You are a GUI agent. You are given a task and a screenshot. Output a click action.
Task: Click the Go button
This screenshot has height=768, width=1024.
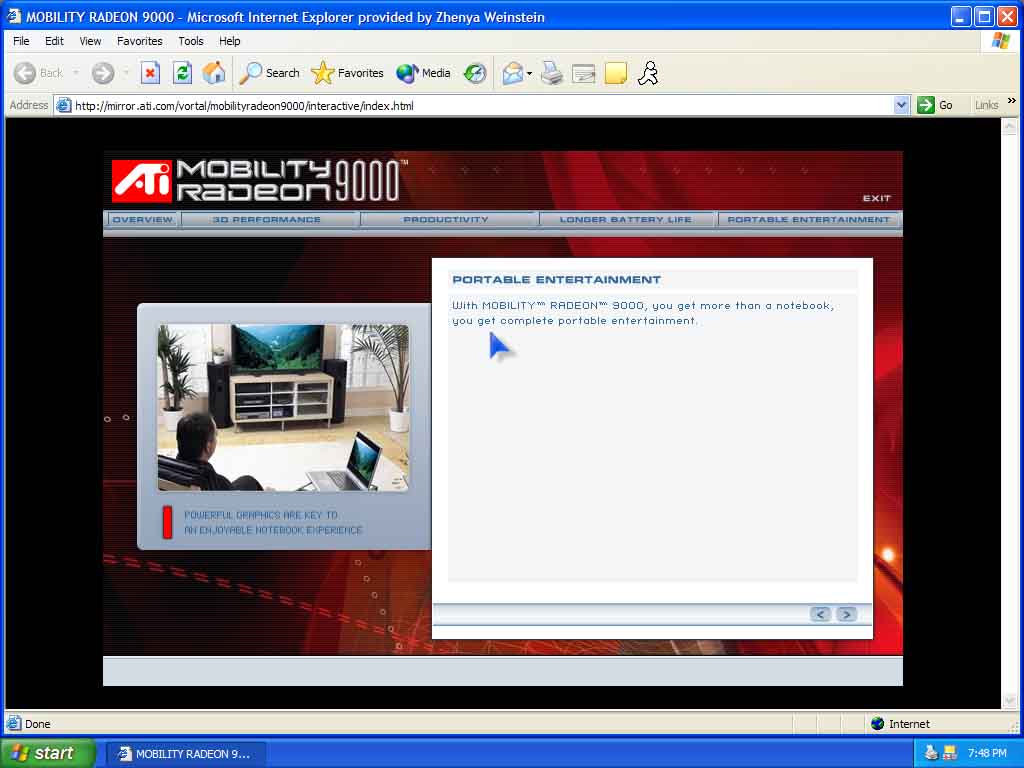point(935,104)
